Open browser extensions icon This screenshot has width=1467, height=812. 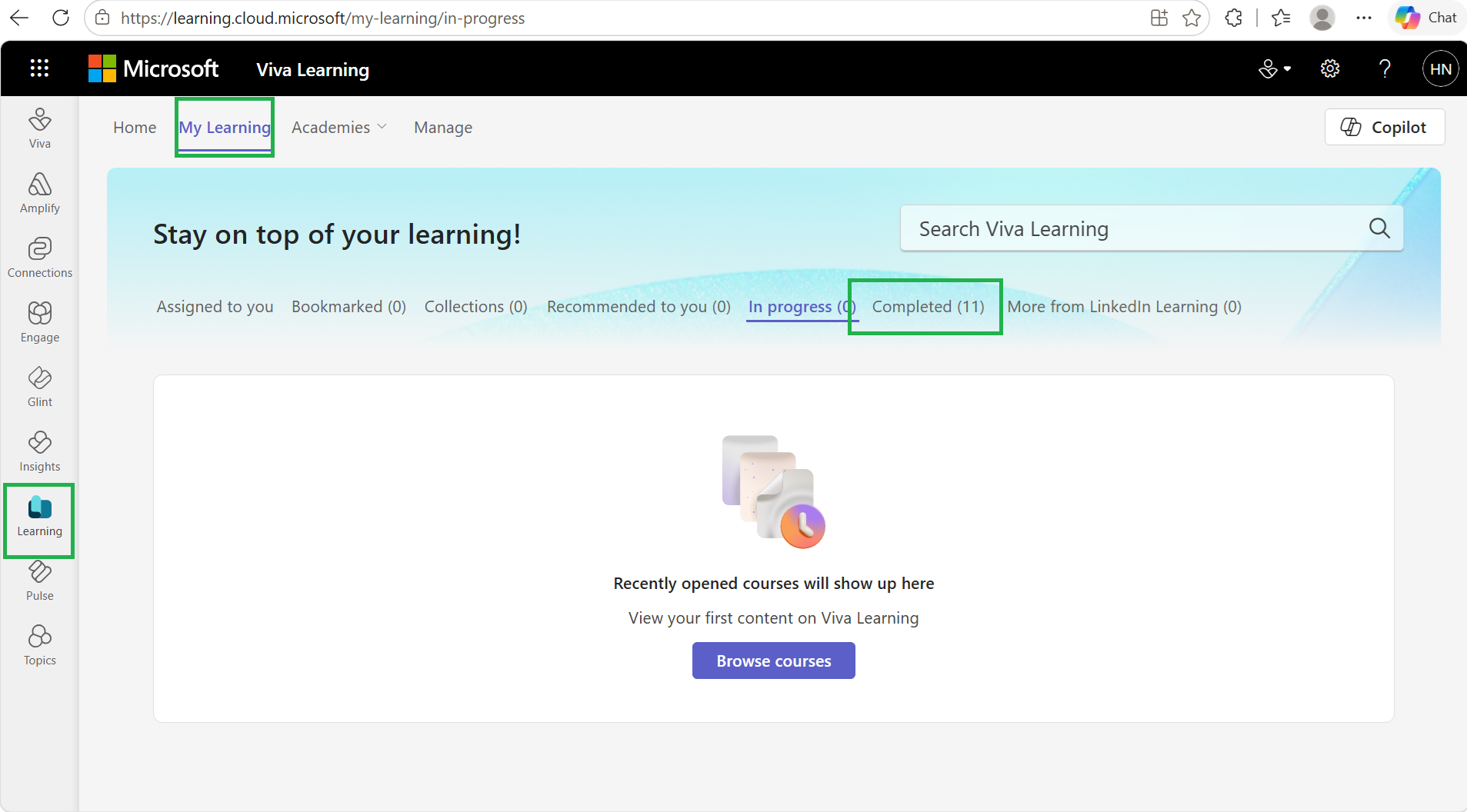(x=1233, y=18)
